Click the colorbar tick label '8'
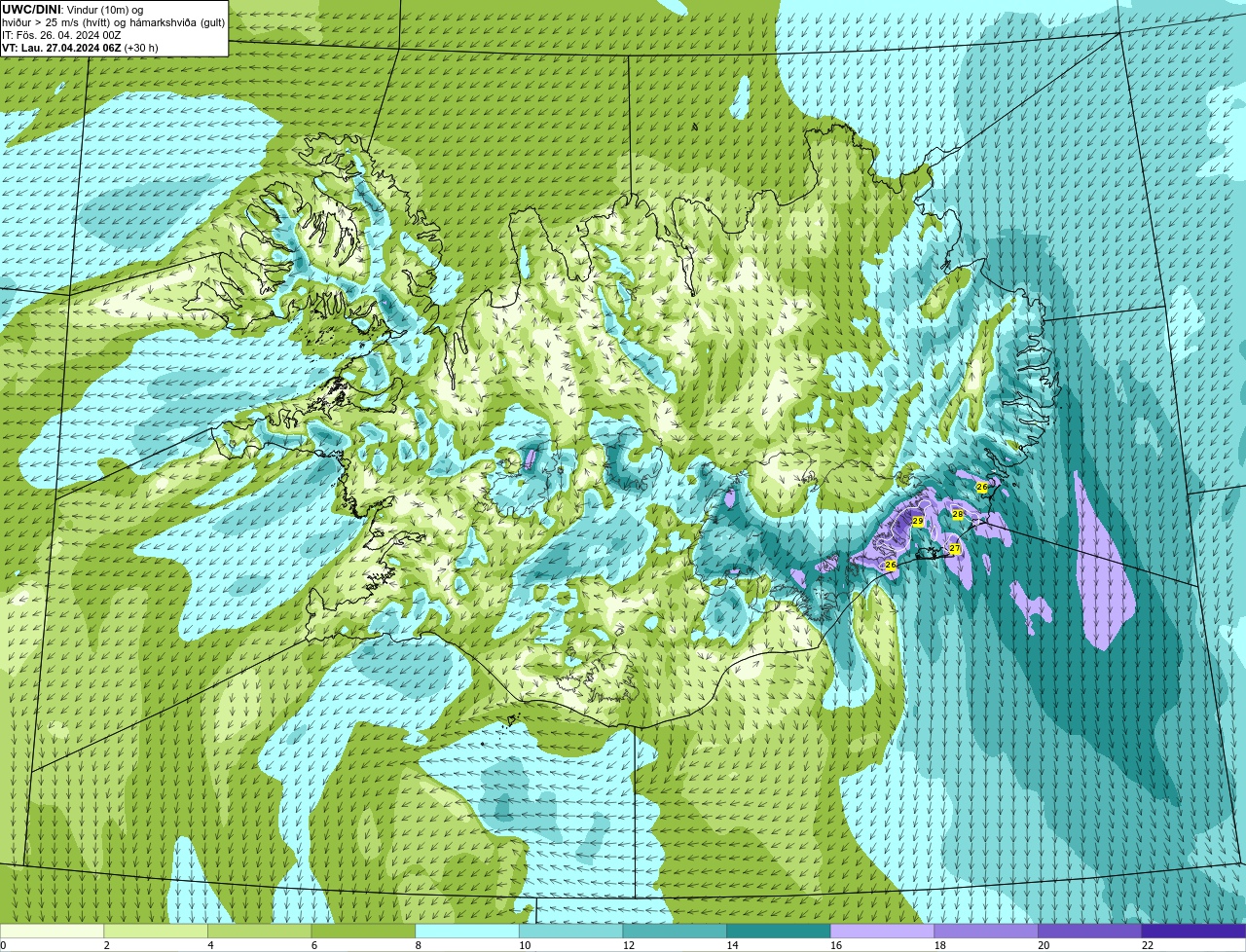1246x952 pixels. pyautogui.click(x=418, y=945)
